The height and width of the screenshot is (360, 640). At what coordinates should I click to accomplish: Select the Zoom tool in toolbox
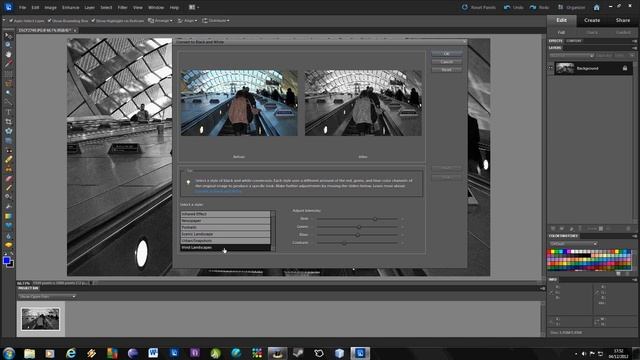click(x=8, y=44)
